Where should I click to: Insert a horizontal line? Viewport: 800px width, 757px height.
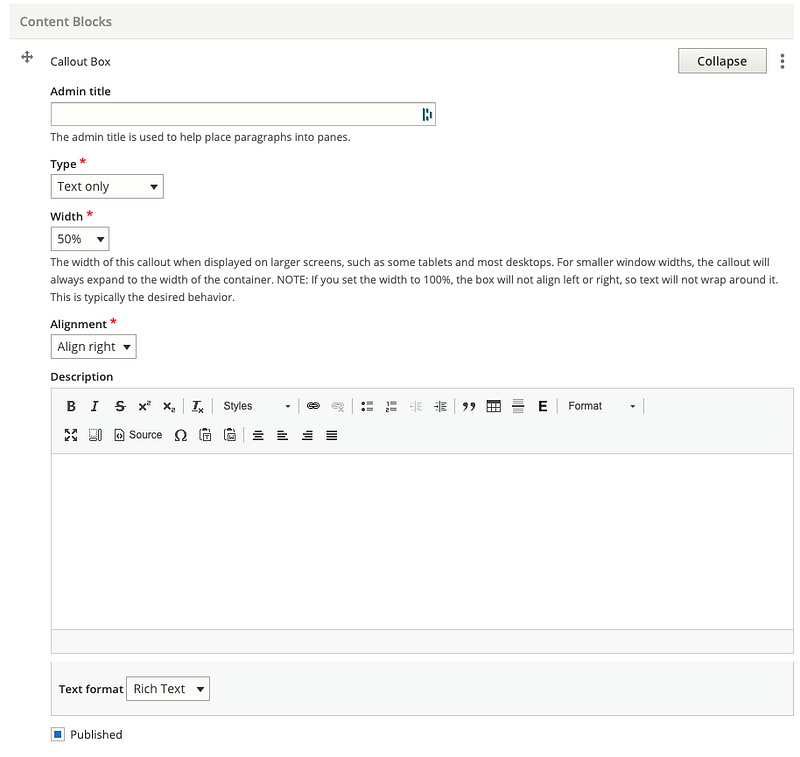(x=518, y=406)
